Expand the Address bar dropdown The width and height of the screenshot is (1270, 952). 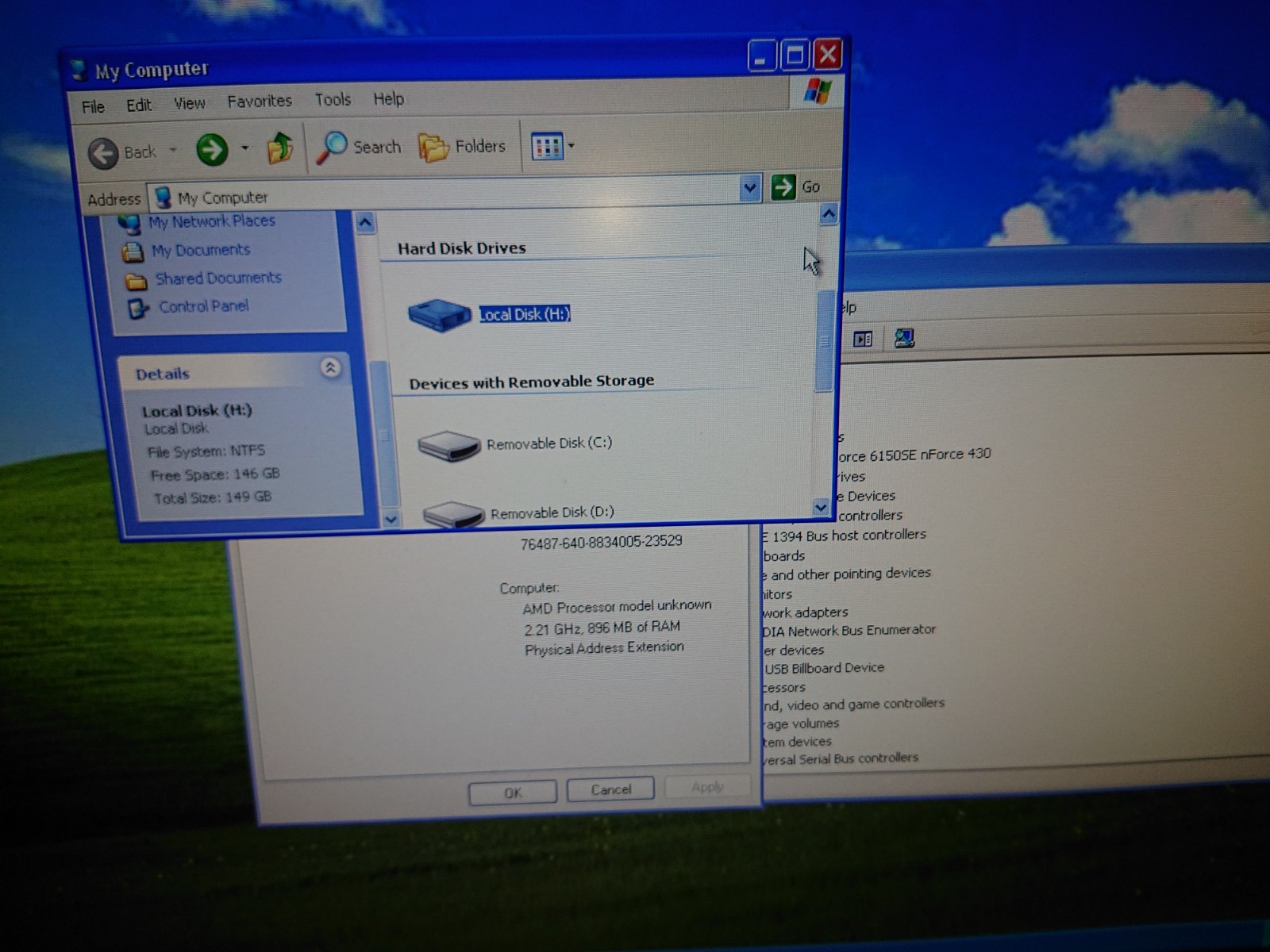tap(749, 189)
